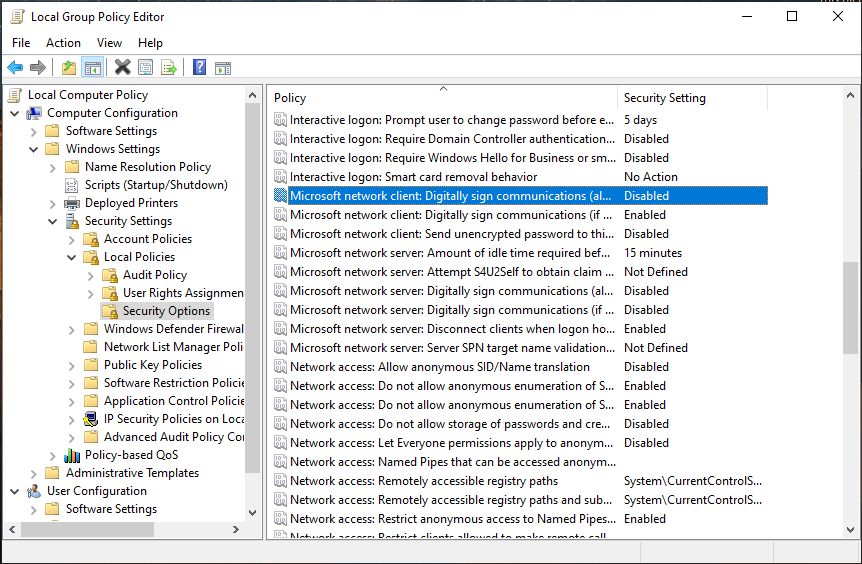Viewport: 862px width, 564px height.
Task: Click the policy list scroll up arrow
Action: coord(850,96)
